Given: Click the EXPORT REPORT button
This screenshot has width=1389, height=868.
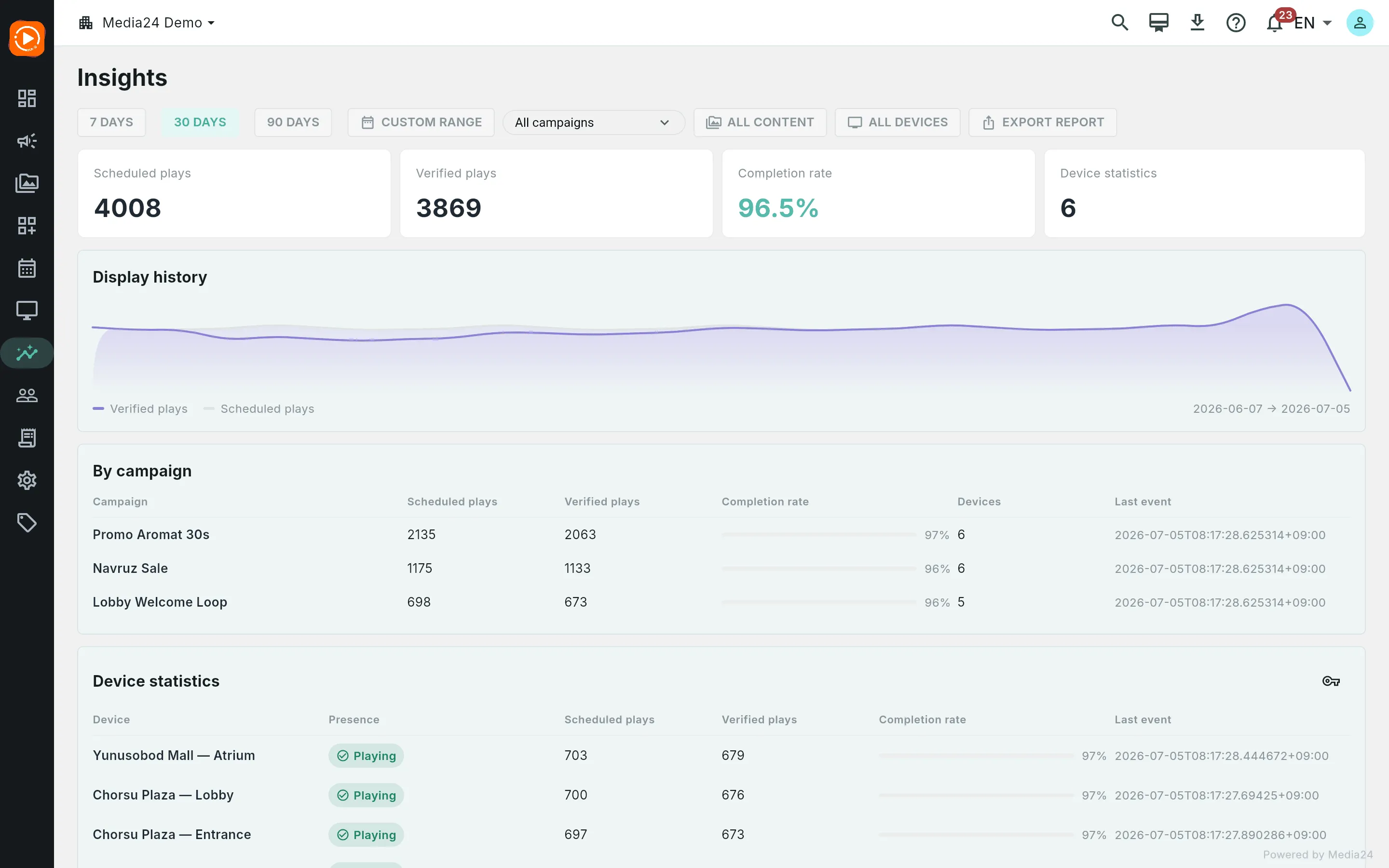Looking at the screenshot, I should click(x=1042, y=122).
